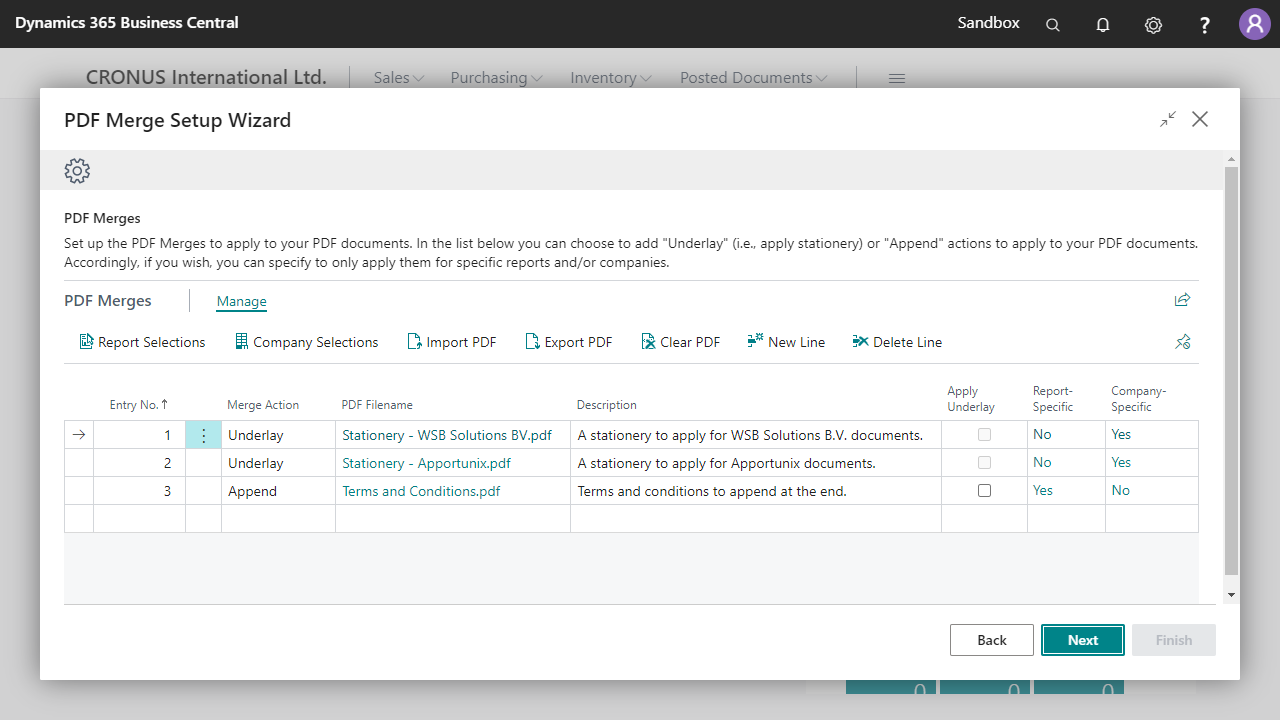The width and height of the screenshot is (1280, 720).
Task: Click the Description cell for entry 3
Action: click(755, 491)
